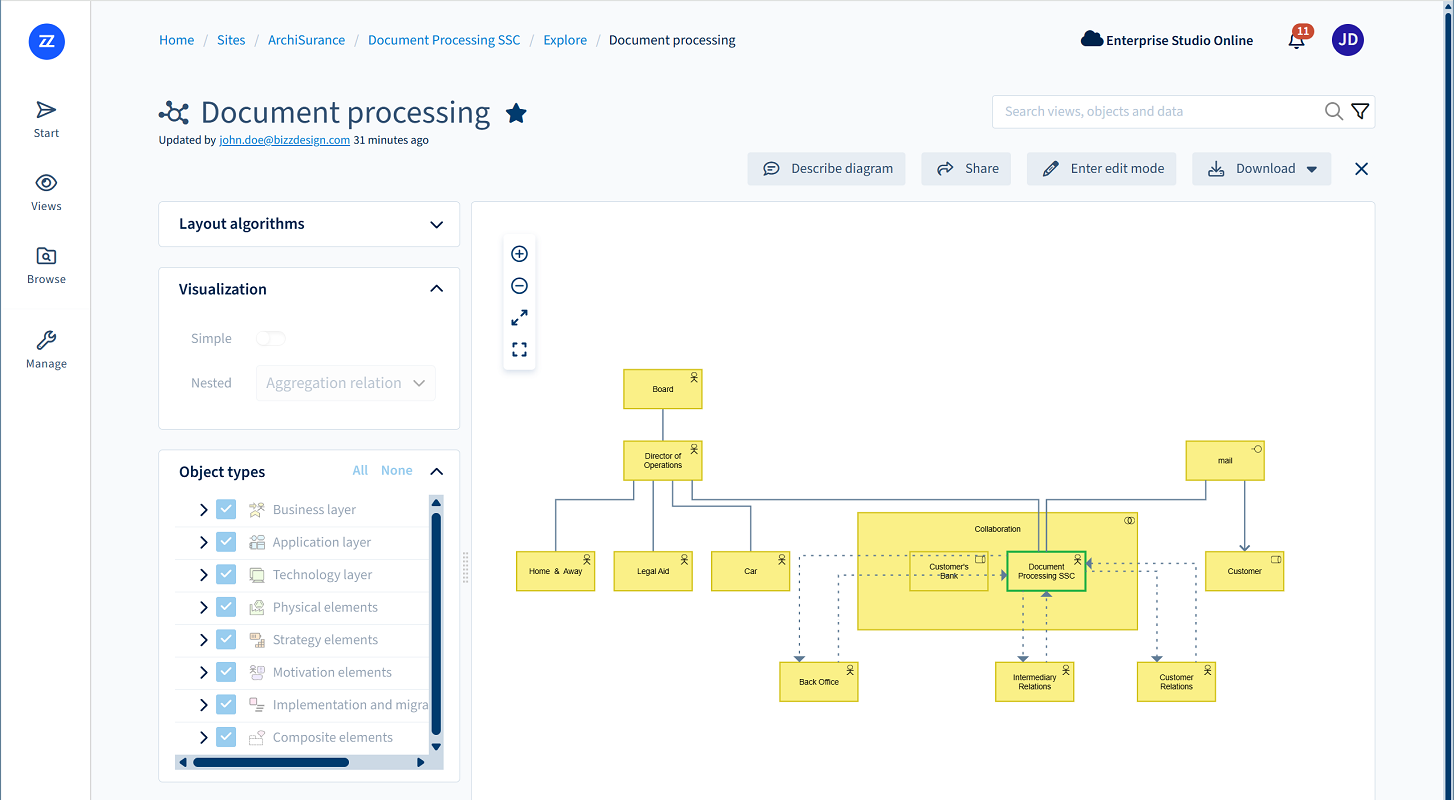Click the favorite star next to title
Image resolution: width=1454 pixels, height=800 pixels.
pyautogui.click(x=516, y=113)
